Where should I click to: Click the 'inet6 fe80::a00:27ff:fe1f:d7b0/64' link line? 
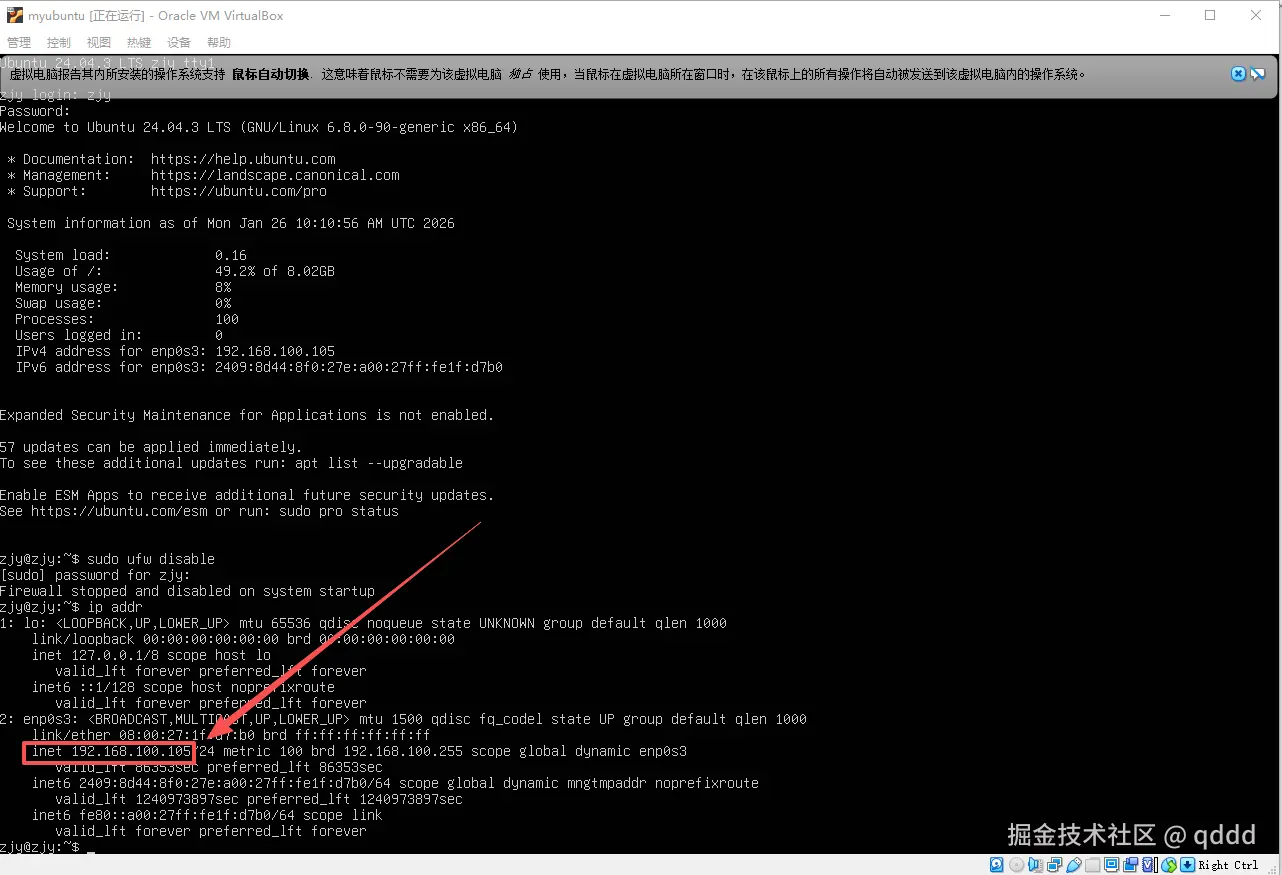(207, 815)
